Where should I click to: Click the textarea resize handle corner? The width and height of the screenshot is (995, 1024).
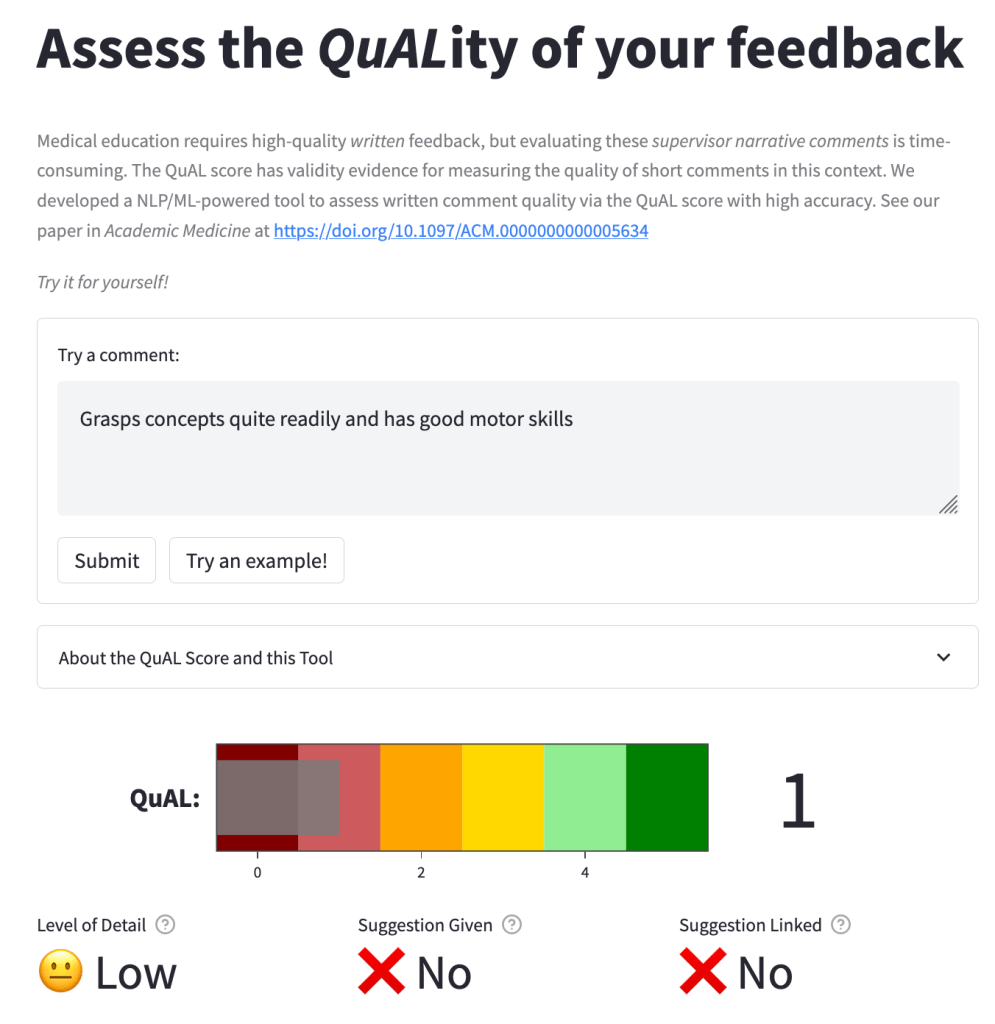tap(948, 505)
